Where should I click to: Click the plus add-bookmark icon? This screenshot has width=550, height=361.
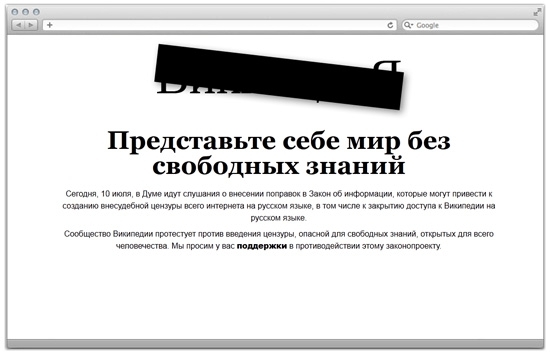click(x=49, y=25)
